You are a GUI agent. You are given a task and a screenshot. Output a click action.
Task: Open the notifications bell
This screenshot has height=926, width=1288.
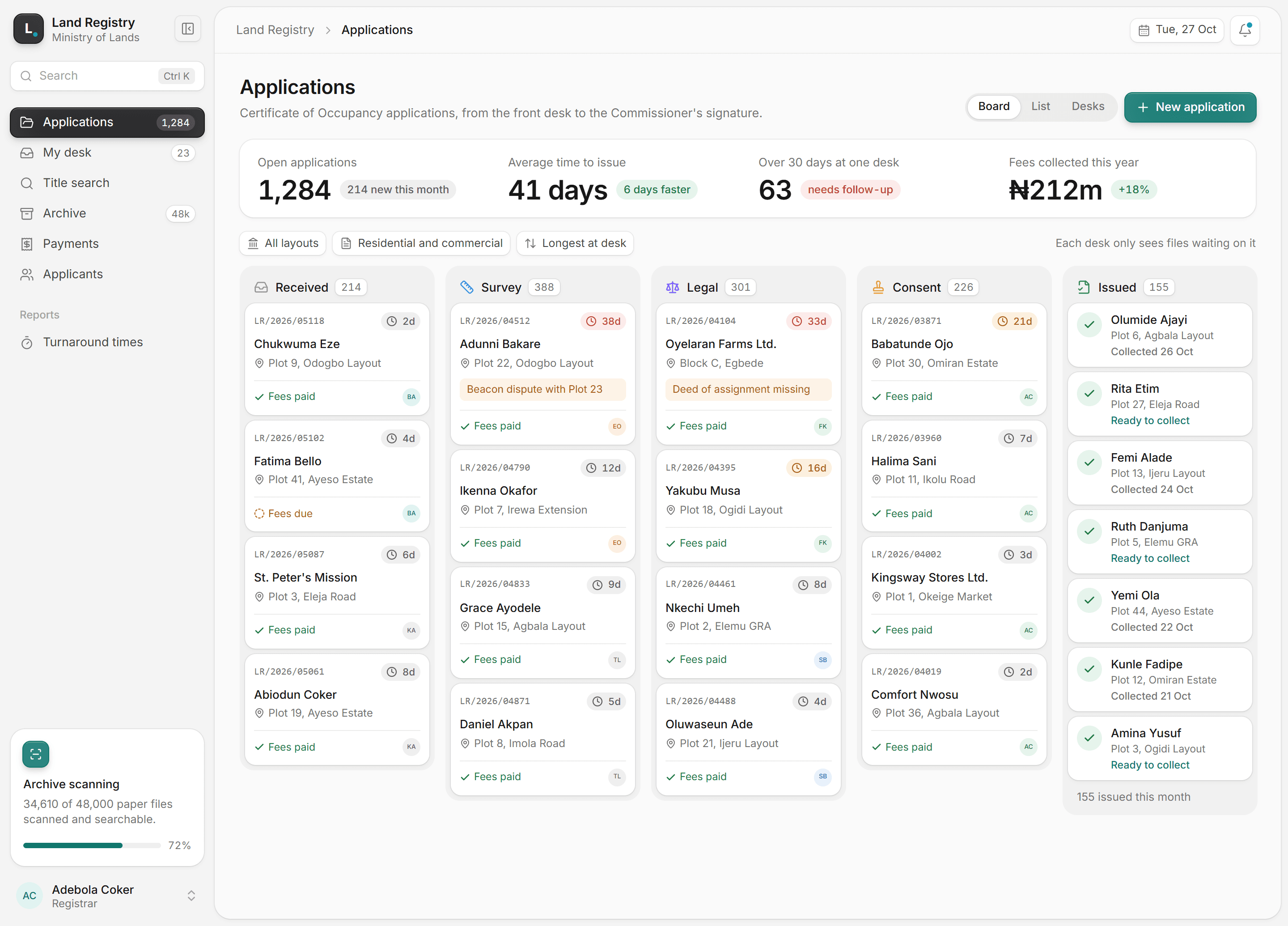click(1245, 30)
